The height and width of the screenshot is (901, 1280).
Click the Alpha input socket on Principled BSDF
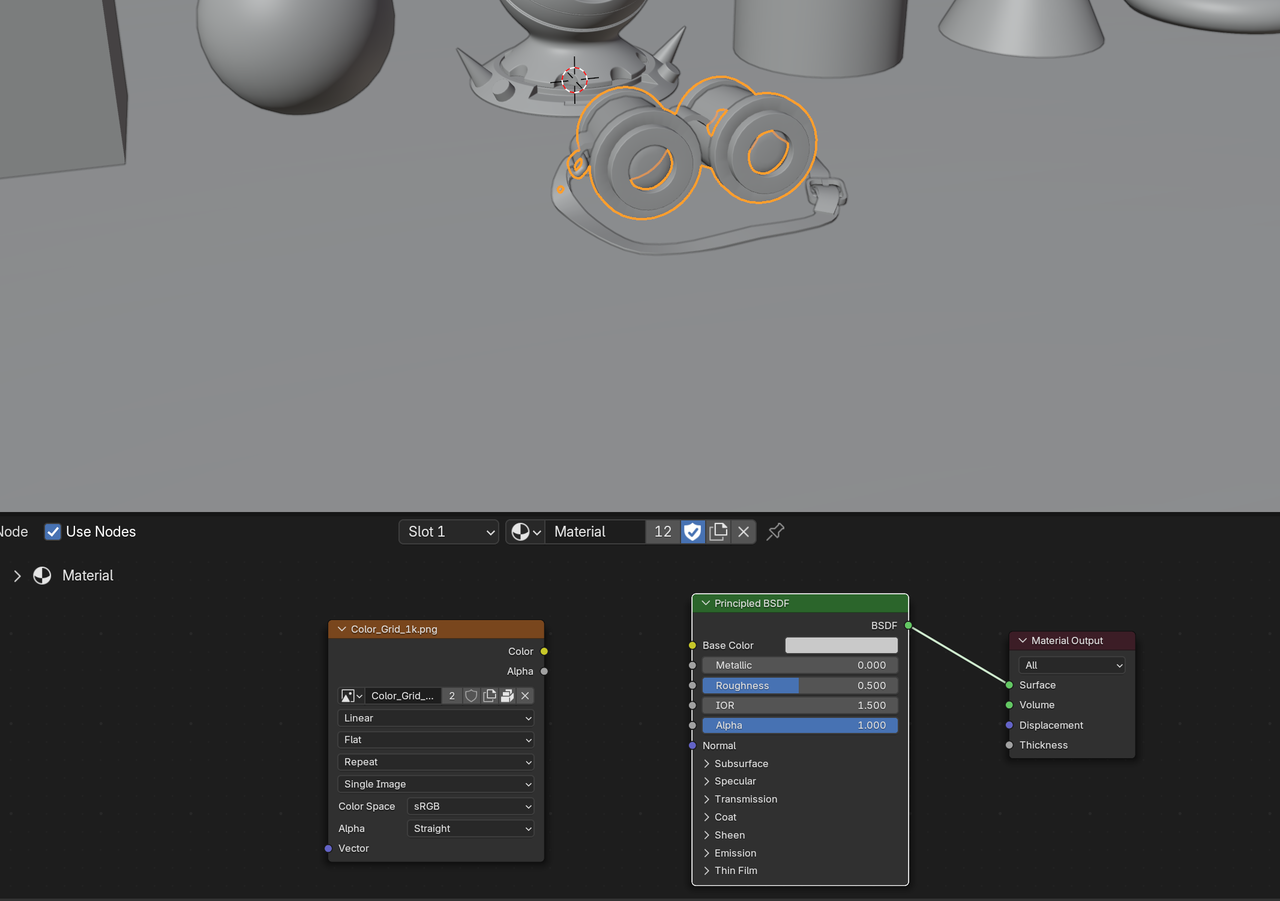692,725
